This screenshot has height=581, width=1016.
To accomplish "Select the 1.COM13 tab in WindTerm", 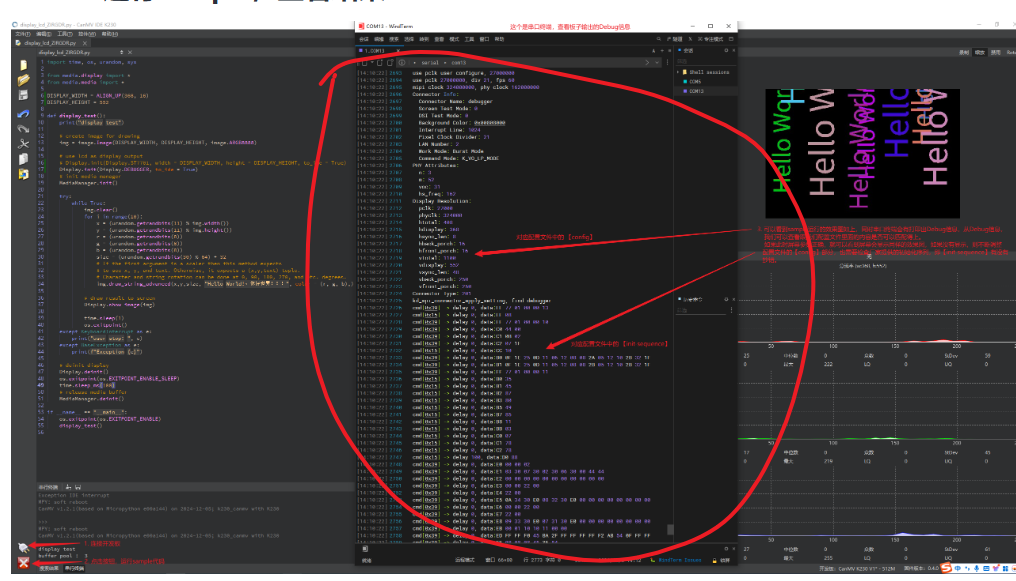I will pos(376,49).
